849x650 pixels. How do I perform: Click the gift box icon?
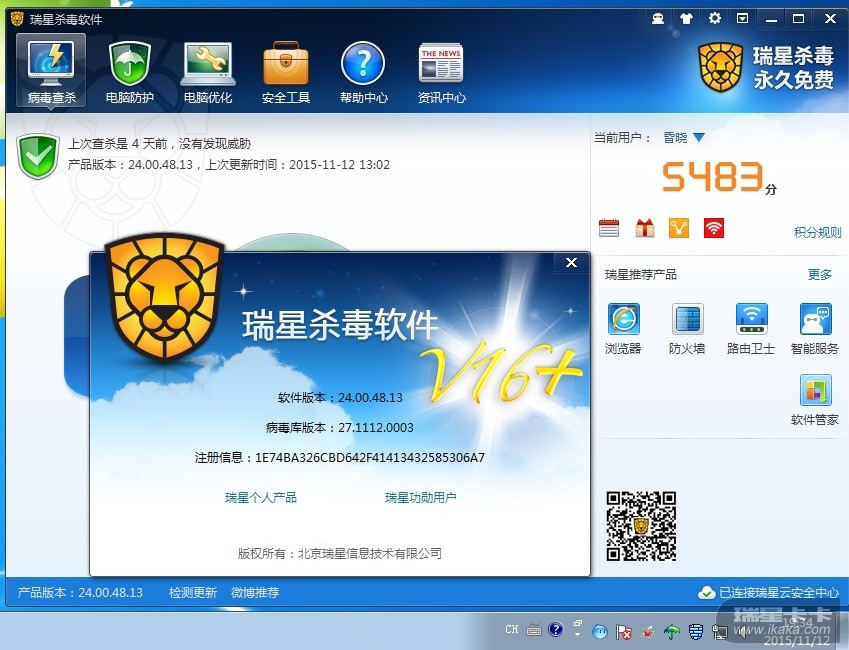(644, 228)
